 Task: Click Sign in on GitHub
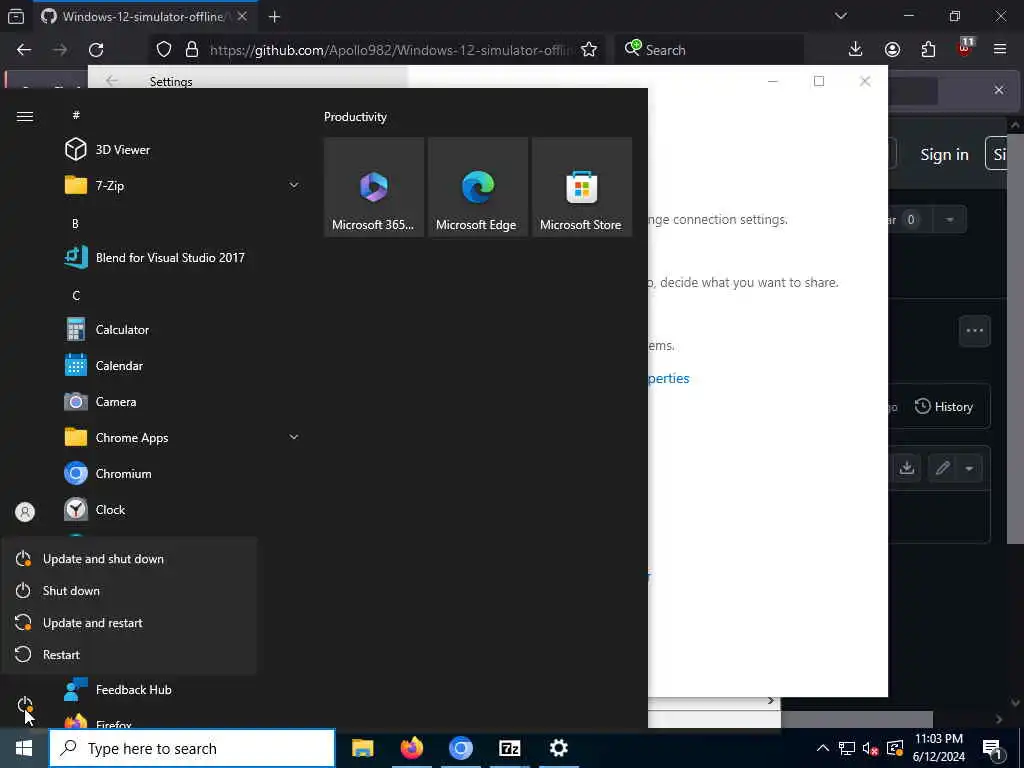pyautogui.click(x=944, y=155)
